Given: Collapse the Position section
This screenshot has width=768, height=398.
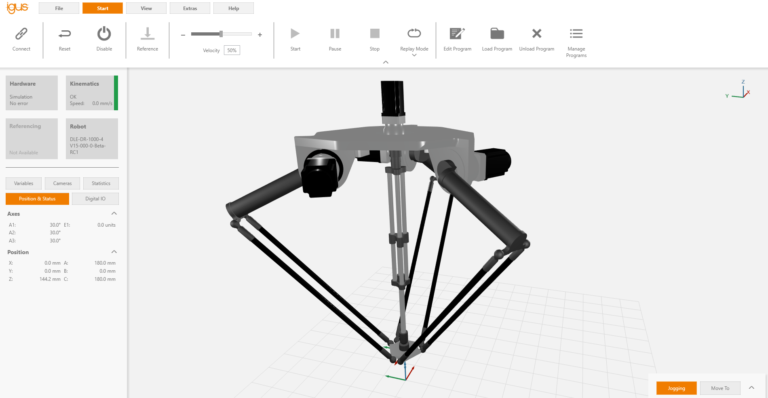Looking at the screenshot, I should [x=114, y=252].
